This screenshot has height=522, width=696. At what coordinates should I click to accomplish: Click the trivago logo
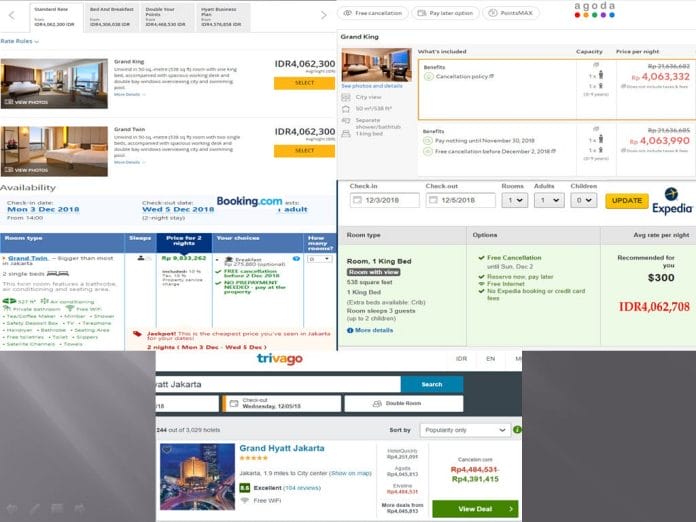(x=280, y=359)
